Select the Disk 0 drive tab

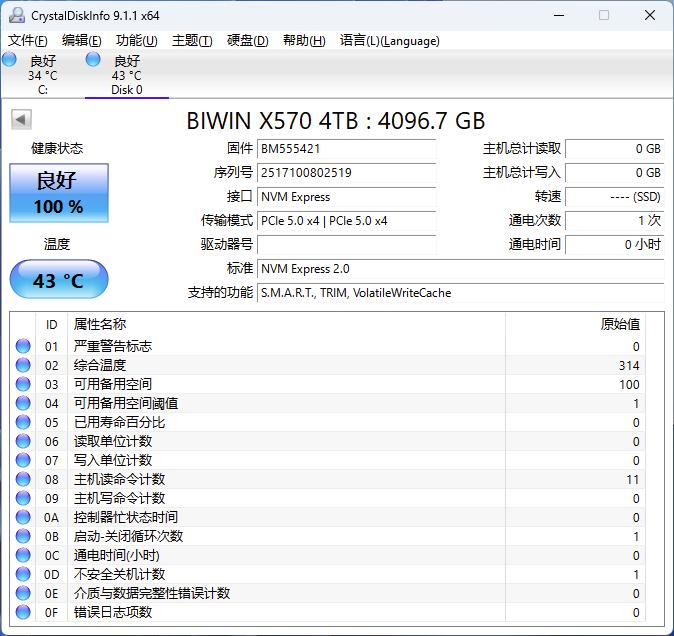(127, 74)
